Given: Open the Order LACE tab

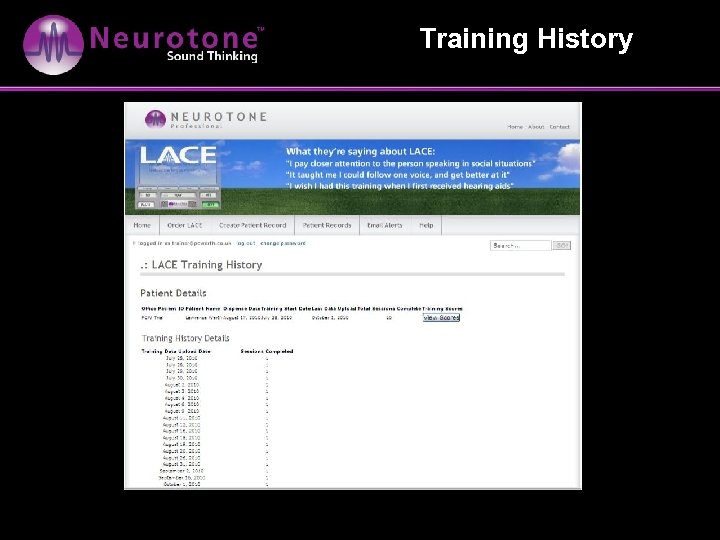Looking at the screenshot, I should 185,225.
